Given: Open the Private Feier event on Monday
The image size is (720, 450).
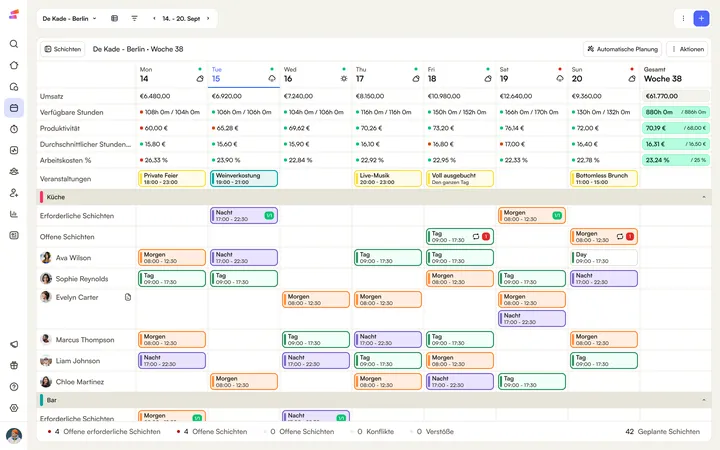Looking at the screenshot, I should pyautogui.click(x=172, y=179).
